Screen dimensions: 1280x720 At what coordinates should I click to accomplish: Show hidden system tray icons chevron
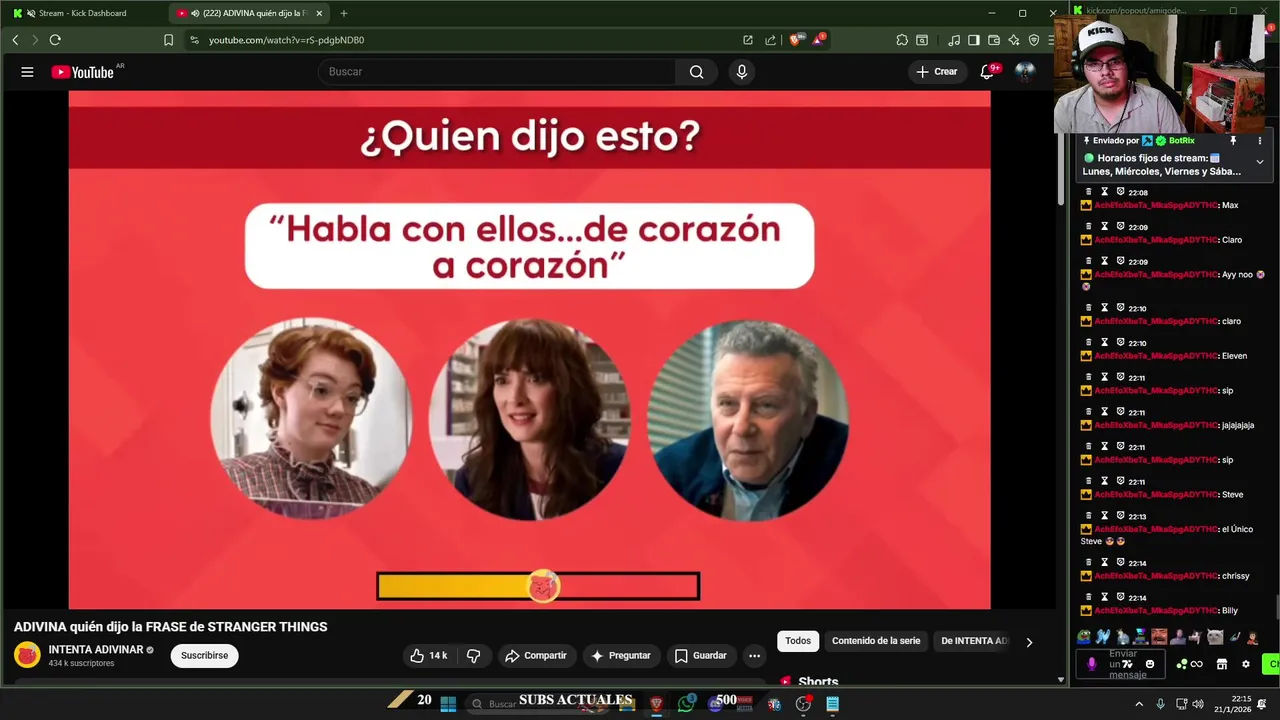point(1138,704)
